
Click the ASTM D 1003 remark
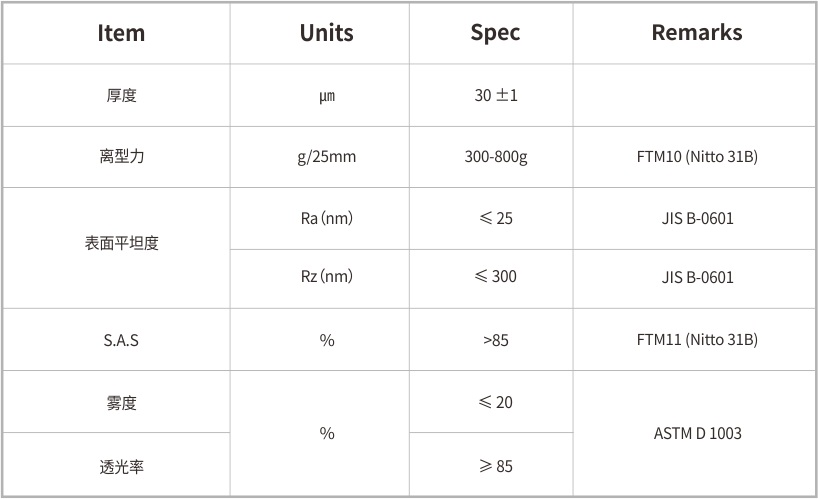tap(696, 434)
